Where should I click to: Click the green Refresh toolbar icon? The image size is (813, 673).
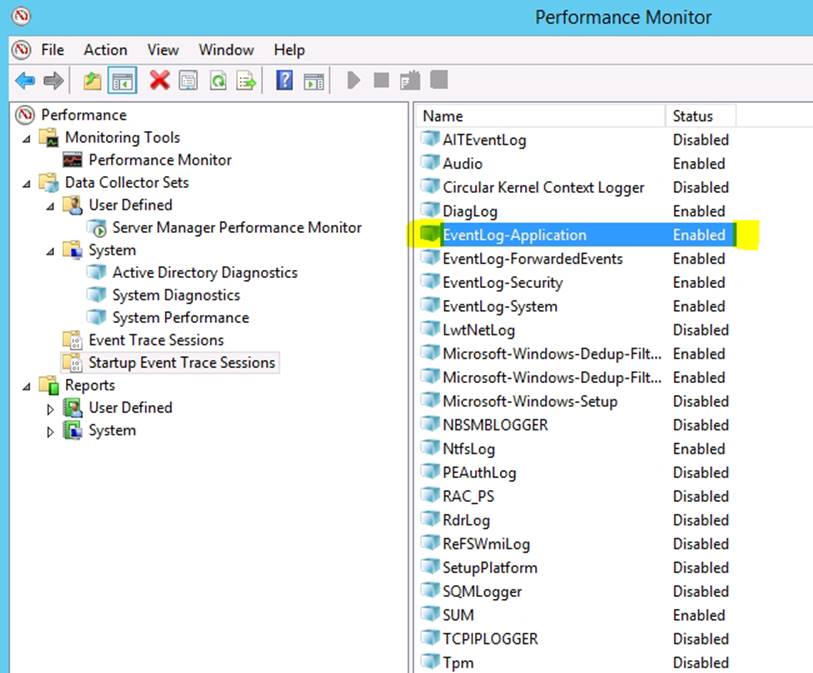pyautogui.click(x=217, y=81)
